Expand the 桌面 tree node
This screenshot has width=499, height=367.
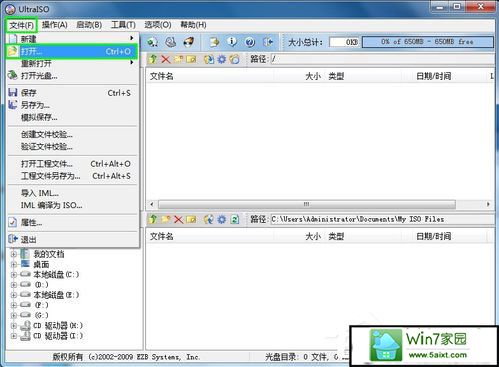point(14,264)
